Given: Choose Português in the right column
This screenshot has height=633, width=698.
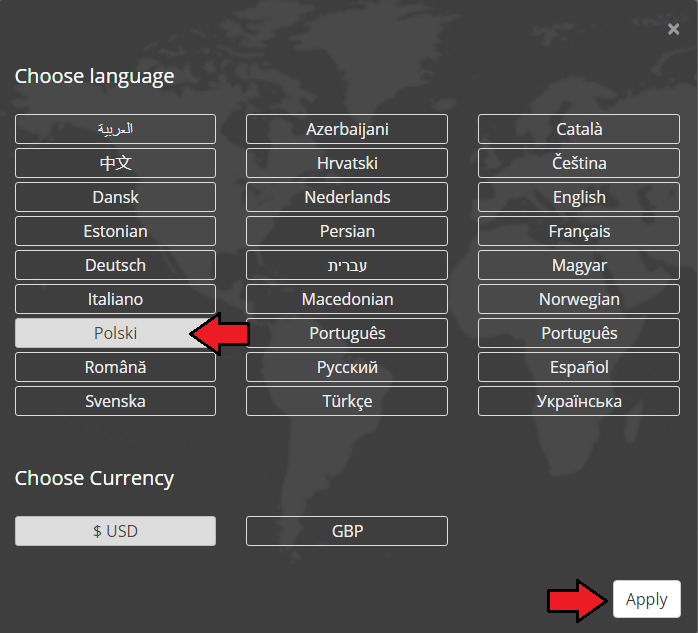Looking at the screenshot, I should click(579, 333).
